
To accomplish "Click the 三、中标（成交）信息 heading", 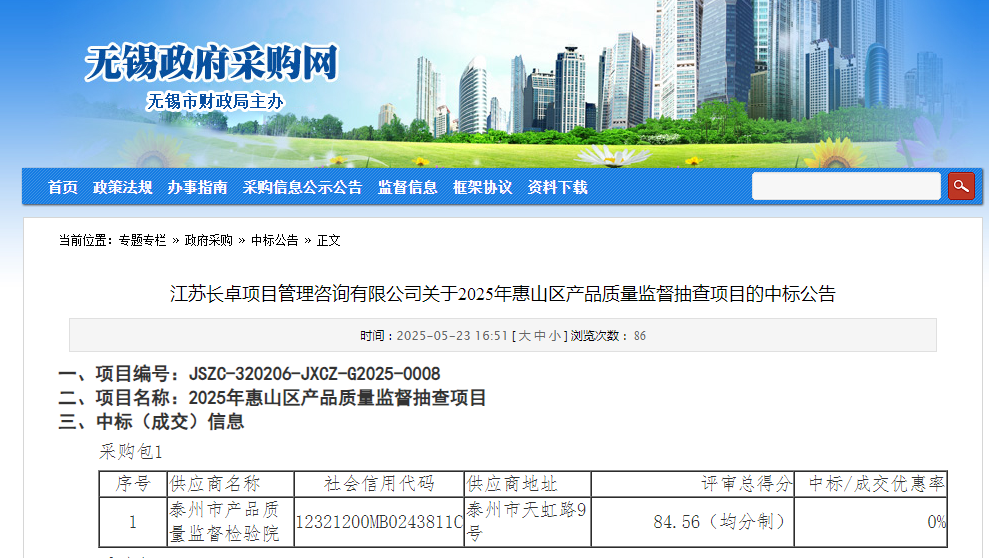I will coord(151,422).
